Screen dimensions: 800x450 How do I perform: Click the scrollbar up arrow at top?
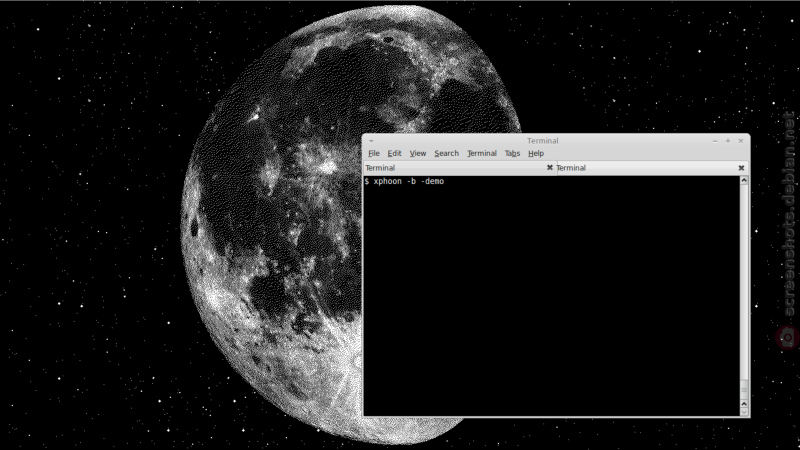[x=744, y=181]
